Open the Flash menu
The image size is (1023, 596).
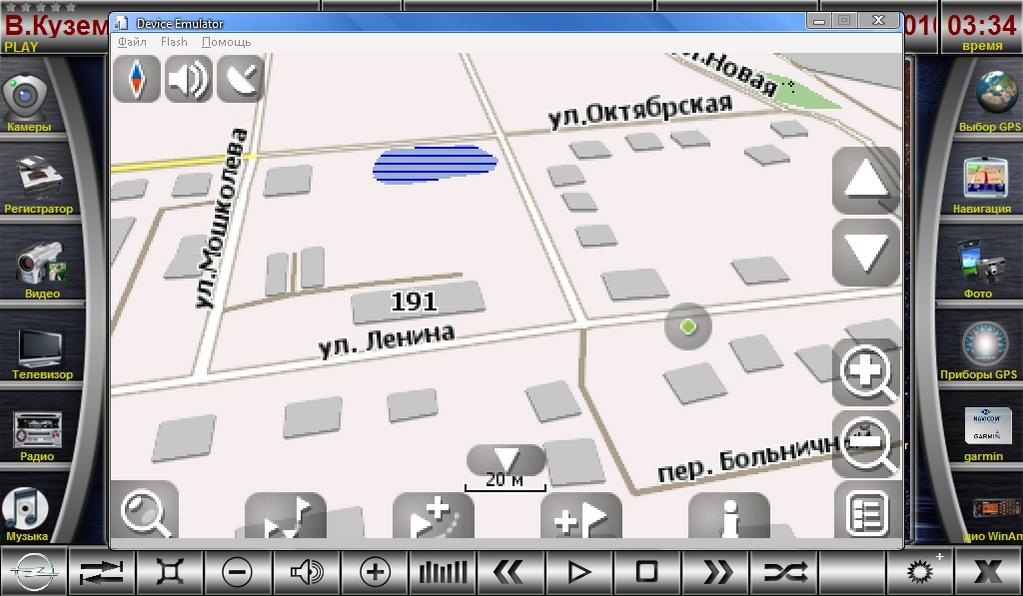pyautogui.click(x=174, y=42)
